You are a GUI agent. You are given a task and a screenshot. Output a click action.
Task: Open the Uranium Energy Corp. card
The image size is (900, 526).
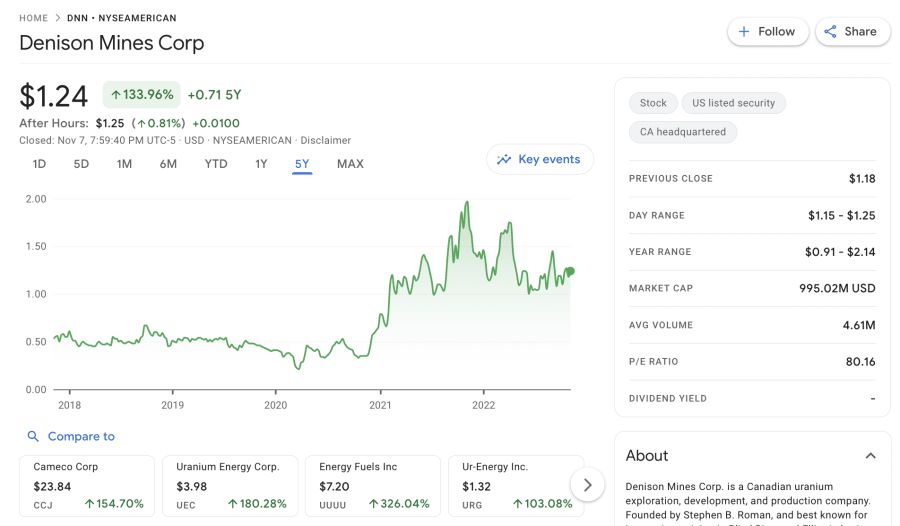(x=230, y=485)
